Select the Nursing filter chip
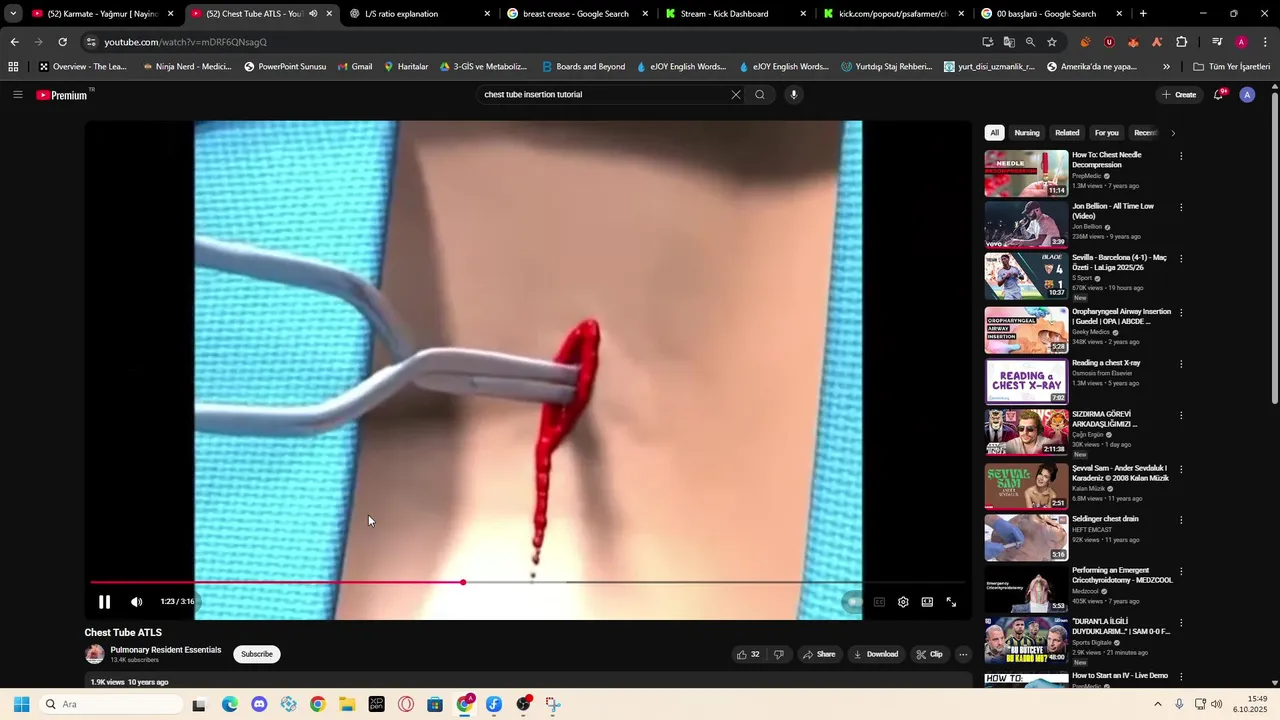1280x720 pixels. [x=1027, y=133]
